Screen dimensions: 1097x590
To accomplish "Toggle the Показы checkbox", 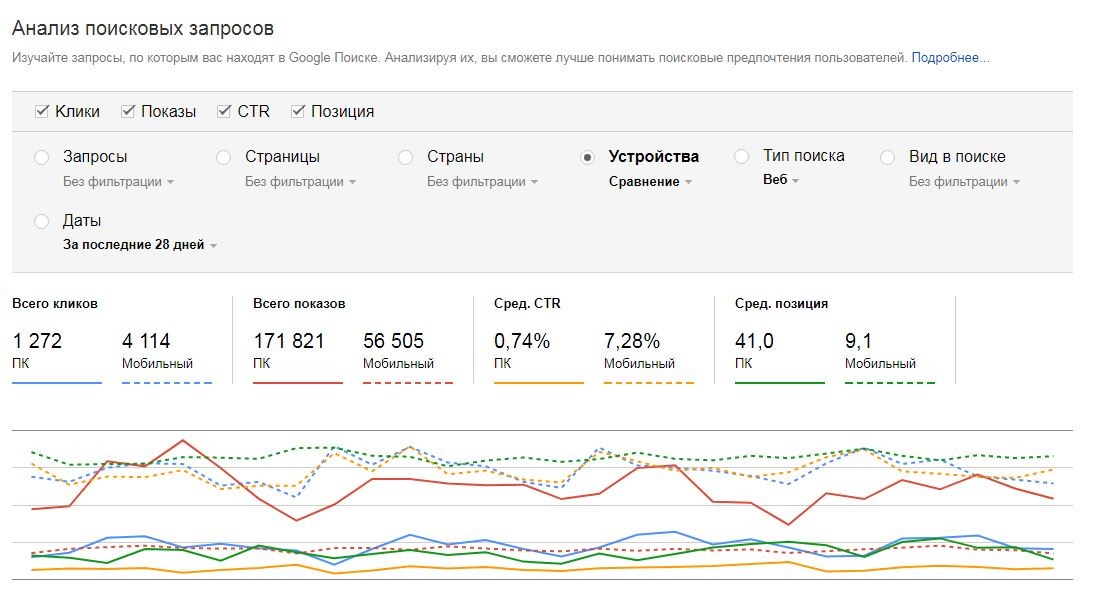I will tap(128, 111).
